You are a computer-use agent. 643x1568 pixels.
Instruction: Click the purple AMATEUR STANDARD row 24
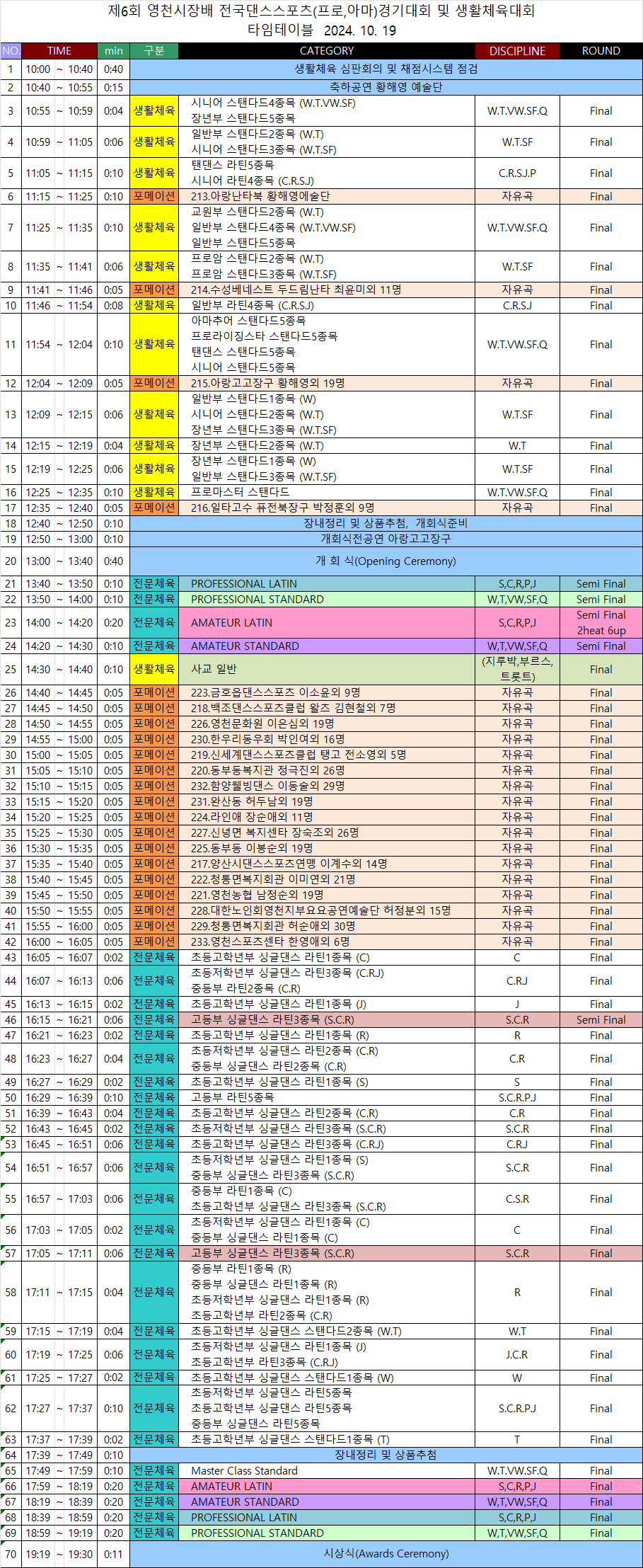[x=321, y=646]
